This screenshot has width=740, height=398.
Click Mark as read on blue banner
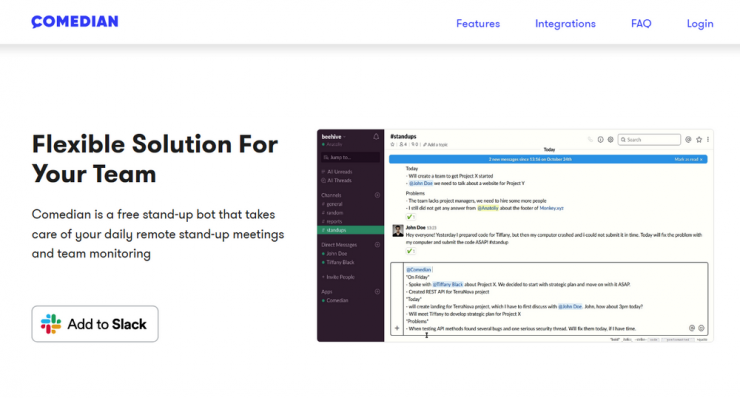pyautogui.click(x=688, y=160)
